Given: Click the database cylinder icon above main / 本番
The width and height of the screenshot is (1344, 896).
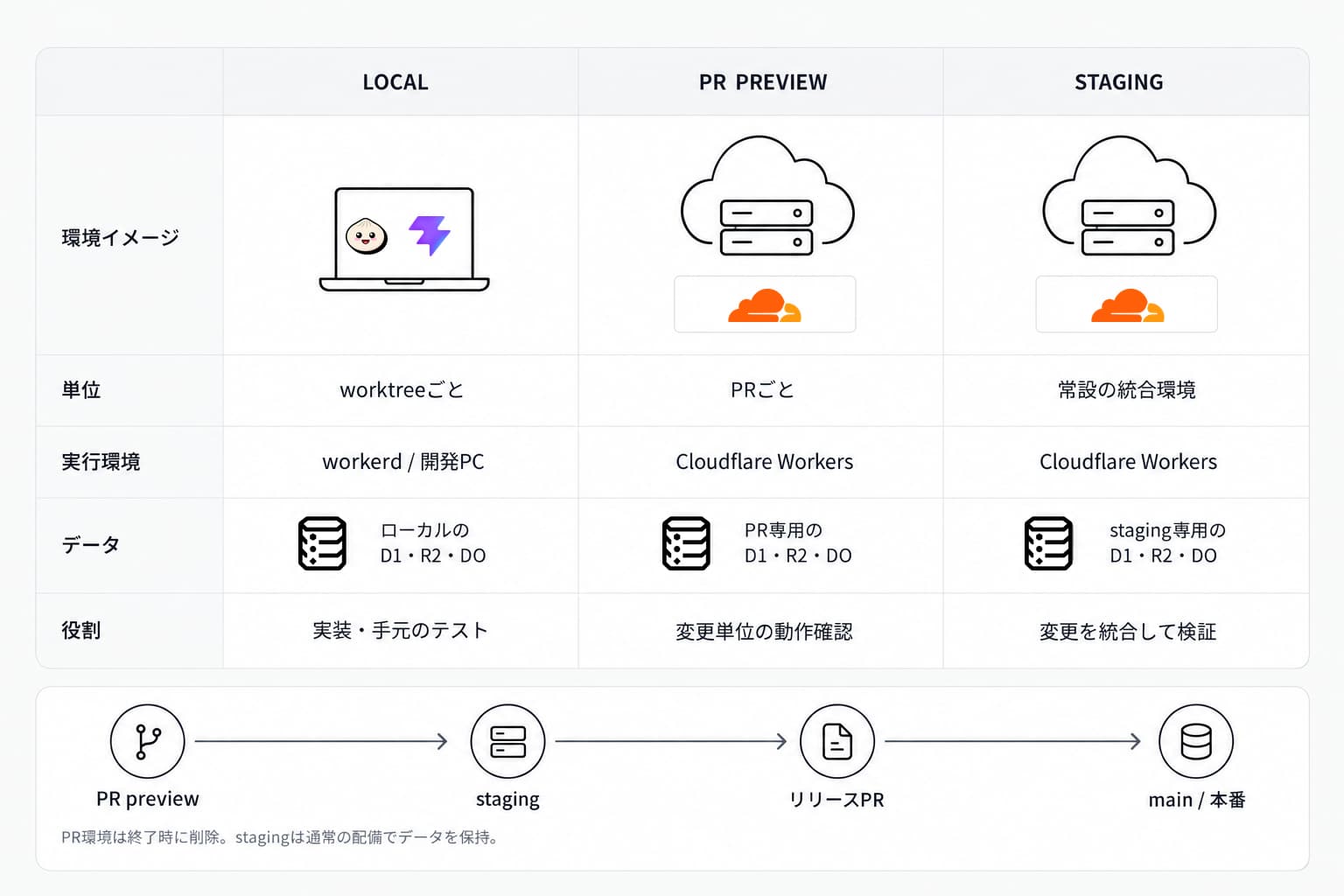Looking at the screenshot, I should point(1196,741).
